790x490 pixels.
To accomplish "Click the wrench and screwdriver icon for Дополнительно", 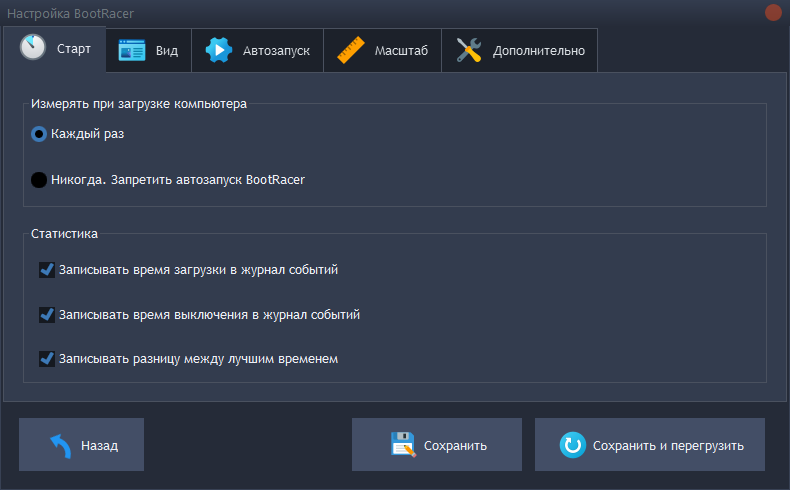I will 469,50.
